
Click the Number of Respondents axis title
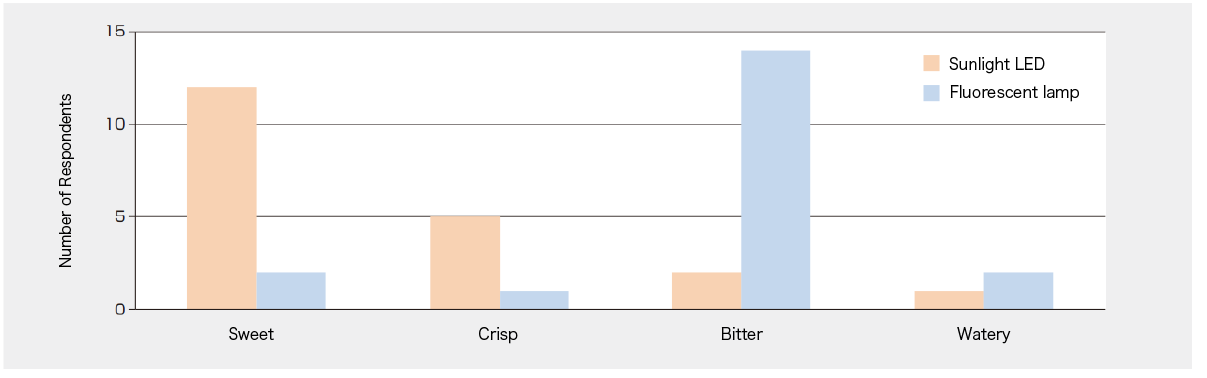66,180
